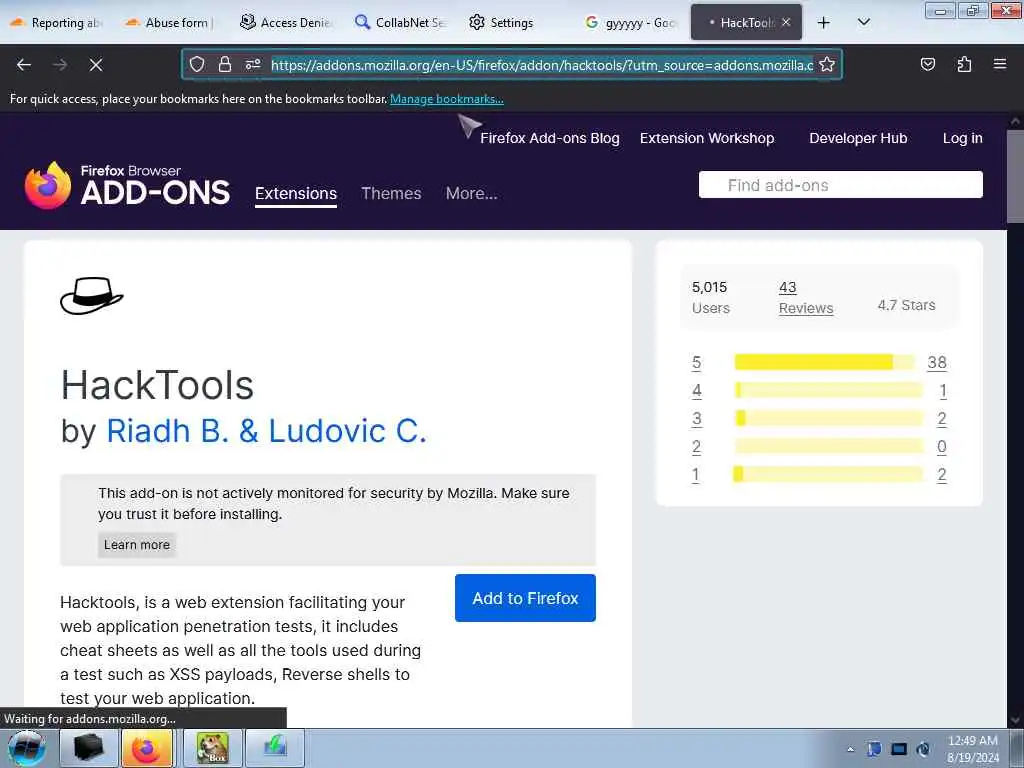The height and width of the screenshot is (768, 1024).
Task: Filter reviews by 3 stars
Action: 696,419
